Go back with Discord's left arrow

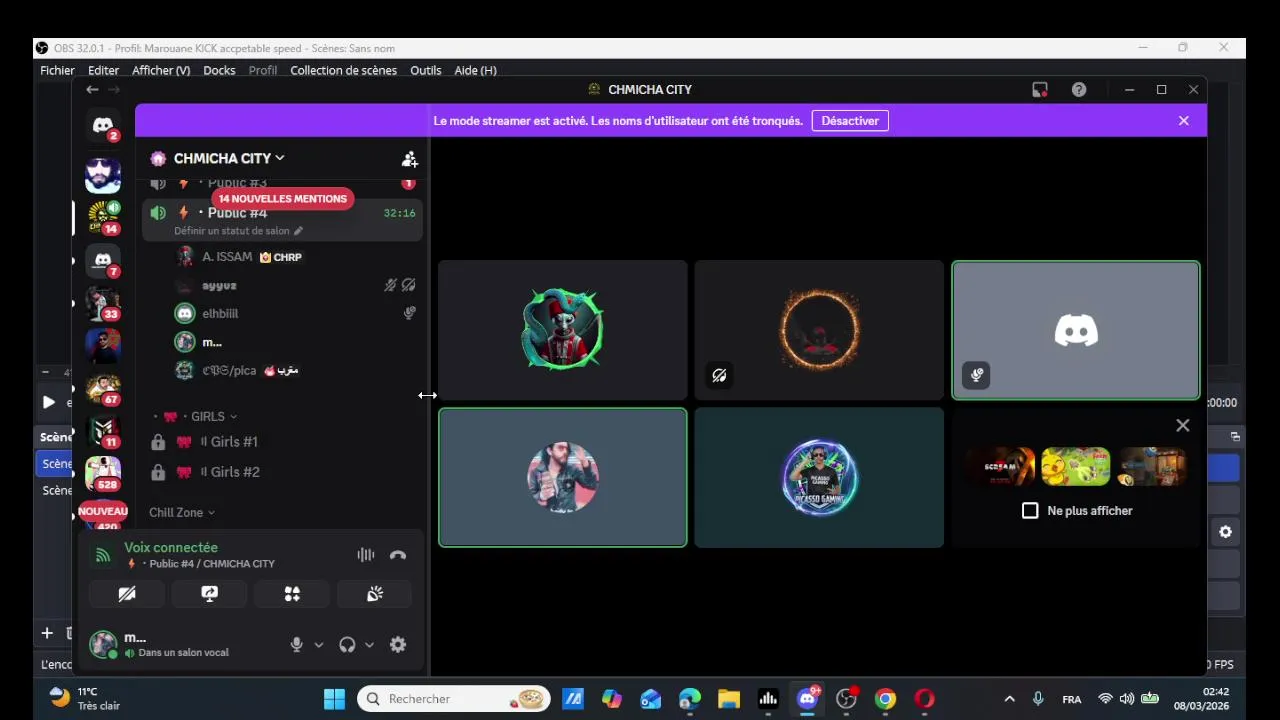point(92,89)
